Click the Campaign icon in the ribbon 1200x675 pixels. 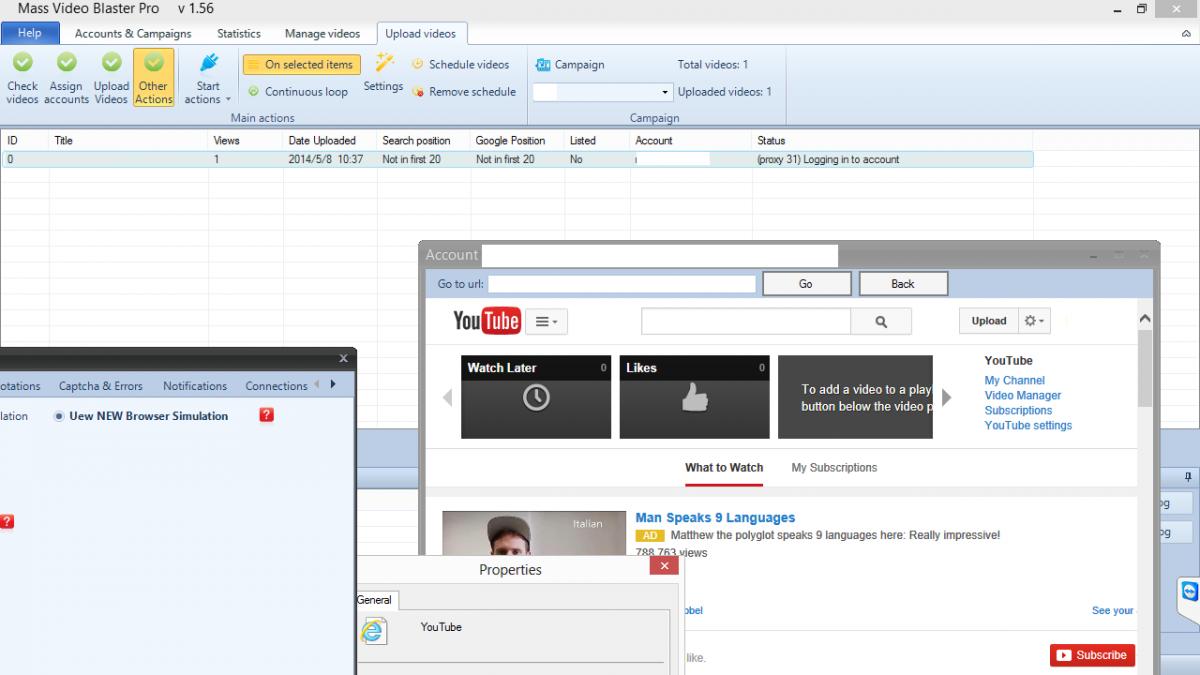point(543,64)
